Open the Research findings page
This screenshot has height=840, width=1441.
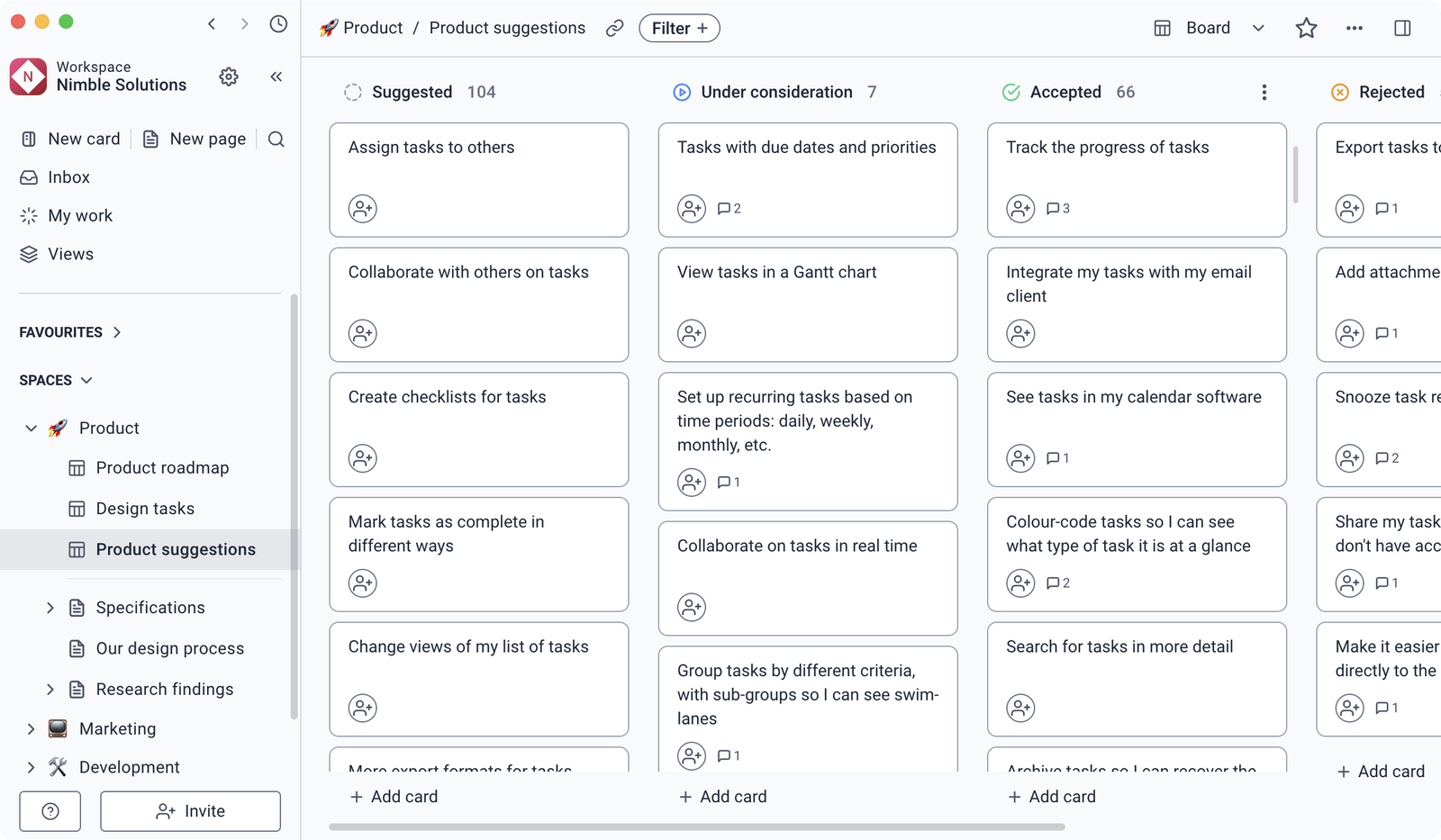pyautogui.click(x=165, y=689)
